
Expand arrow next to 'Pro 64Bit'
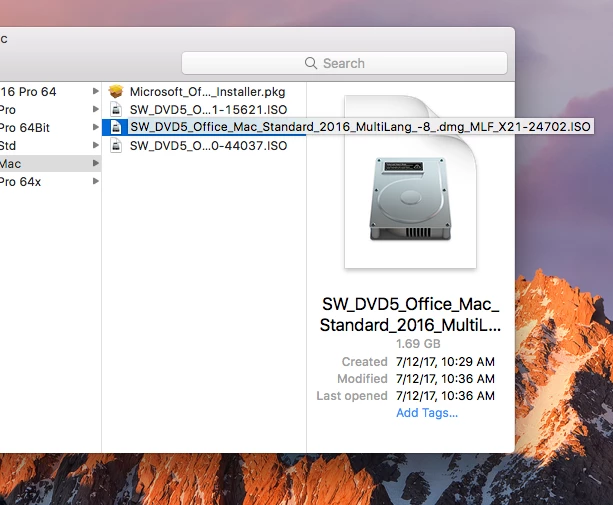click(x=95, y=127)
